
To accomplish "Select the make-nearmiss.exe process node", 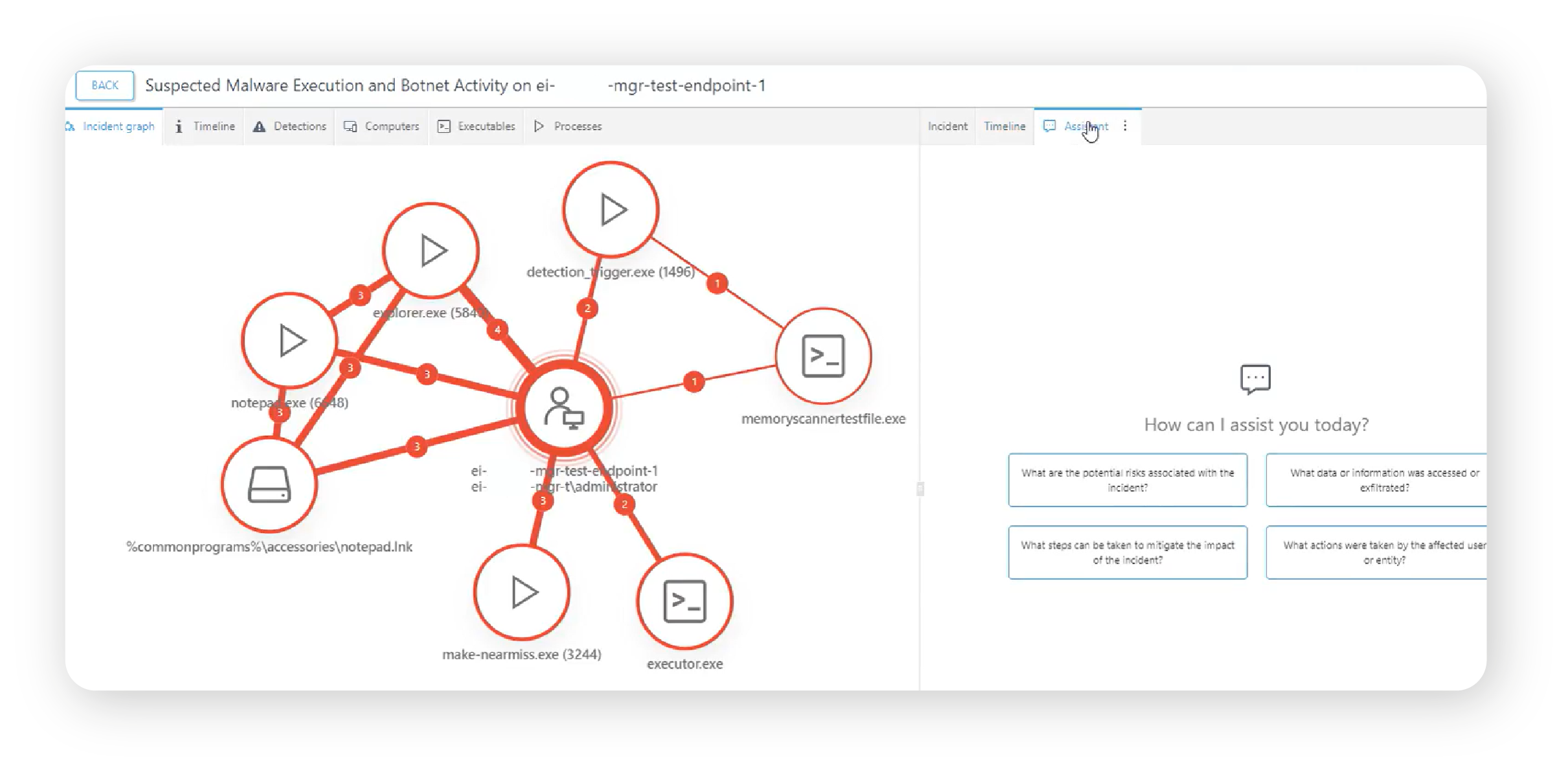I will (522, 593).
